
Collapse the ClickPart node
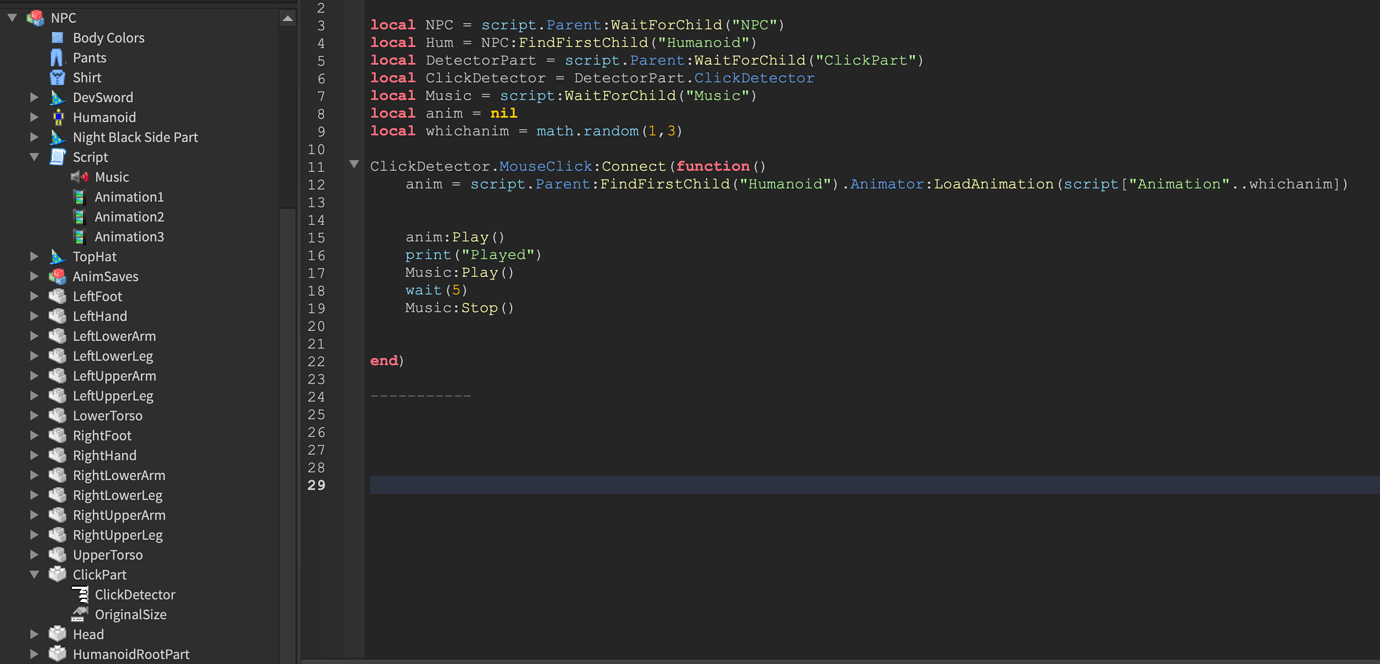34,574
